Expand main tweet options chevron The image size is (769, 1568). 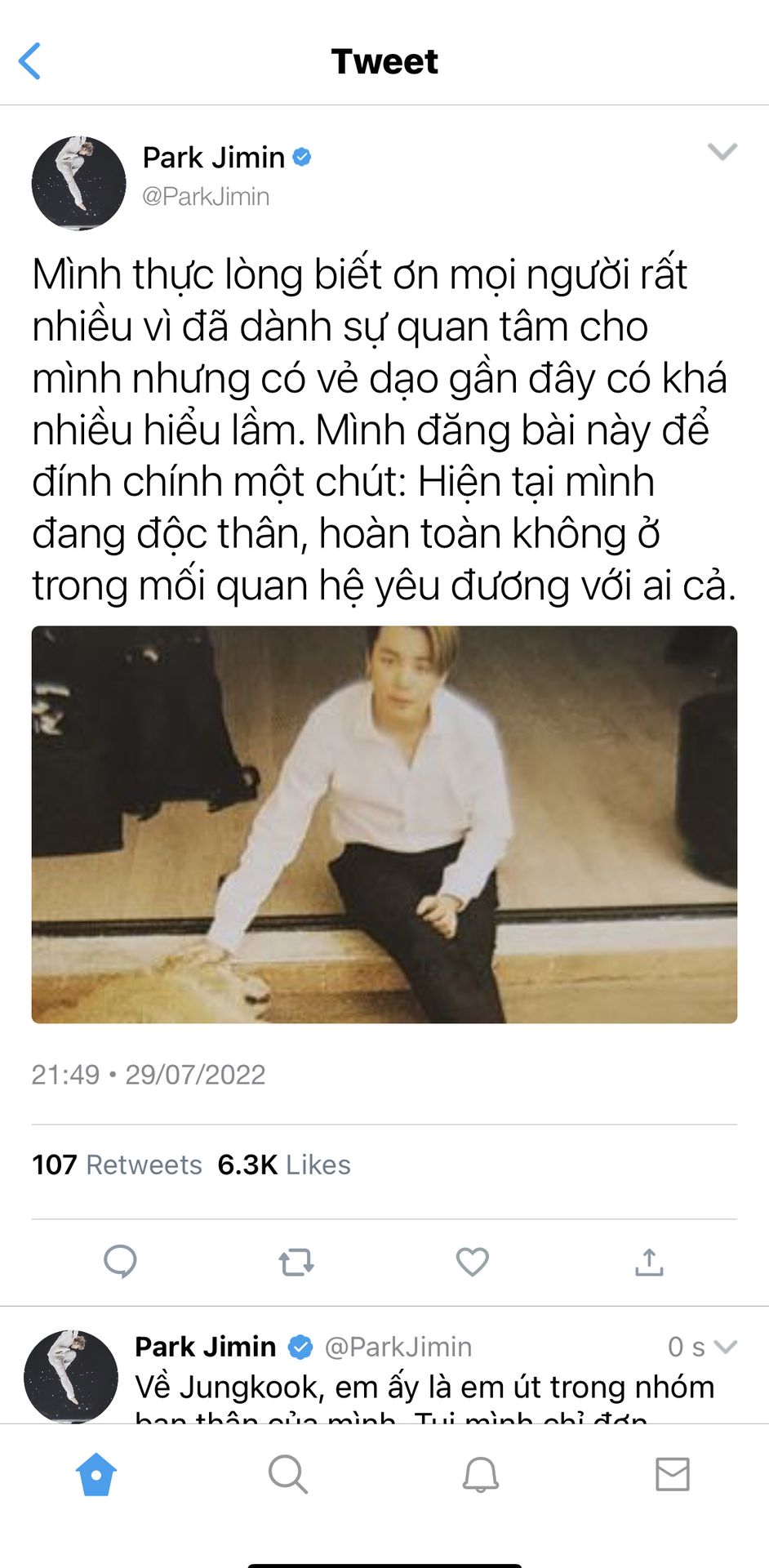pos(722,152)
